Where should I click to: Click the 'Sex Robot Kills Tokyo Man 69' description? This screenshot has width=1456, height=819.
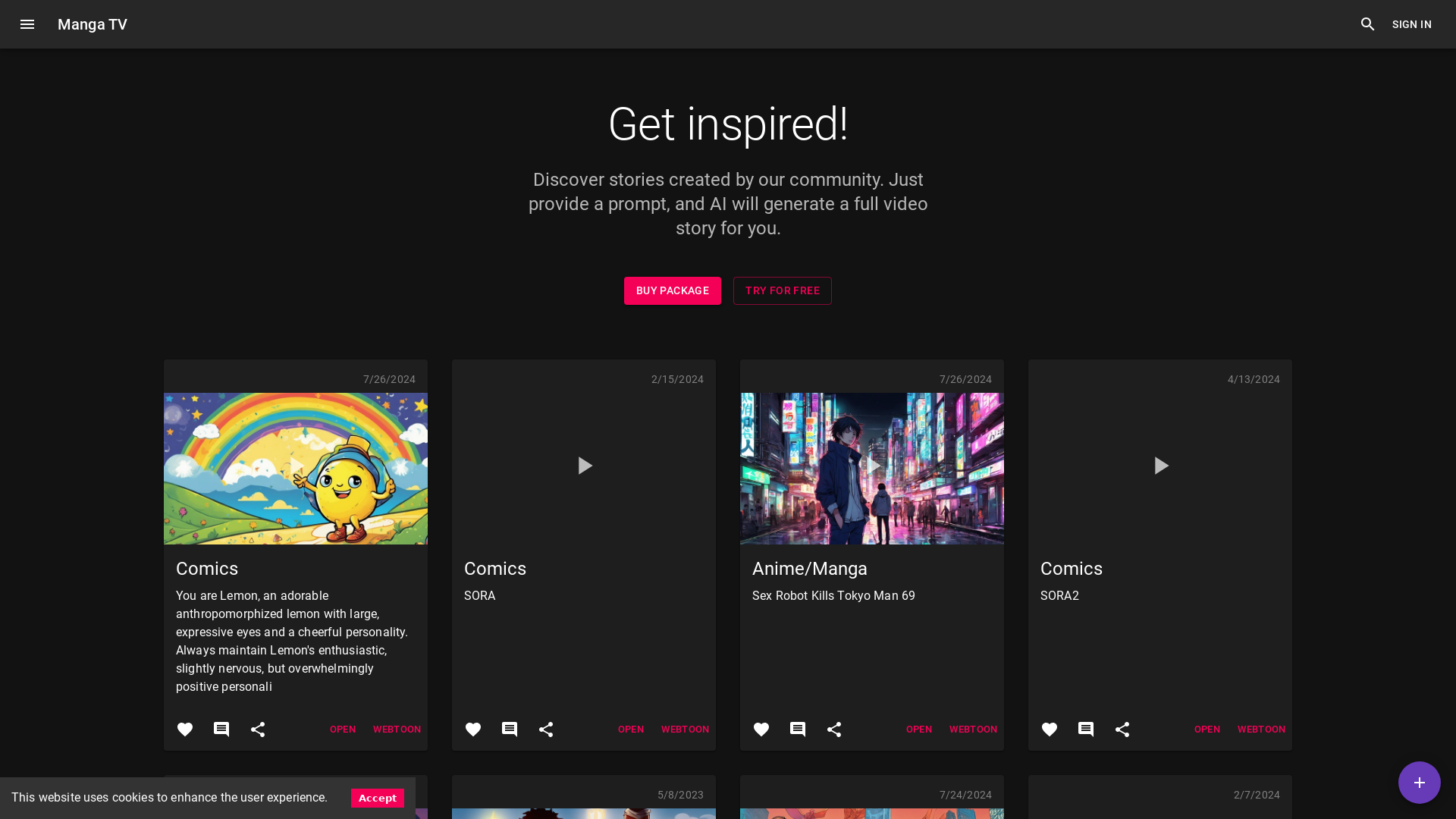[x=833, y=596]
